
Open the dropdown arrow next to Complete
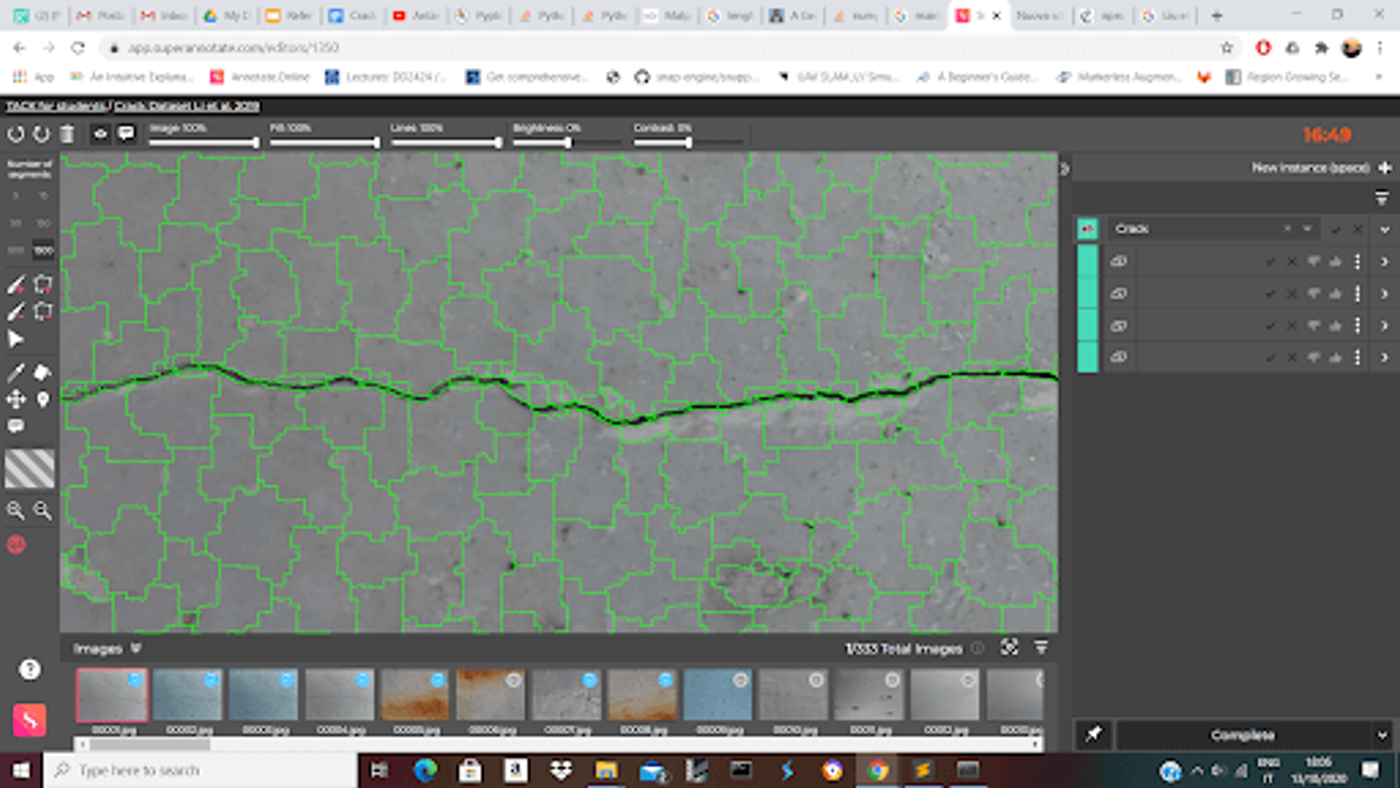click(x=1382, y=735)
